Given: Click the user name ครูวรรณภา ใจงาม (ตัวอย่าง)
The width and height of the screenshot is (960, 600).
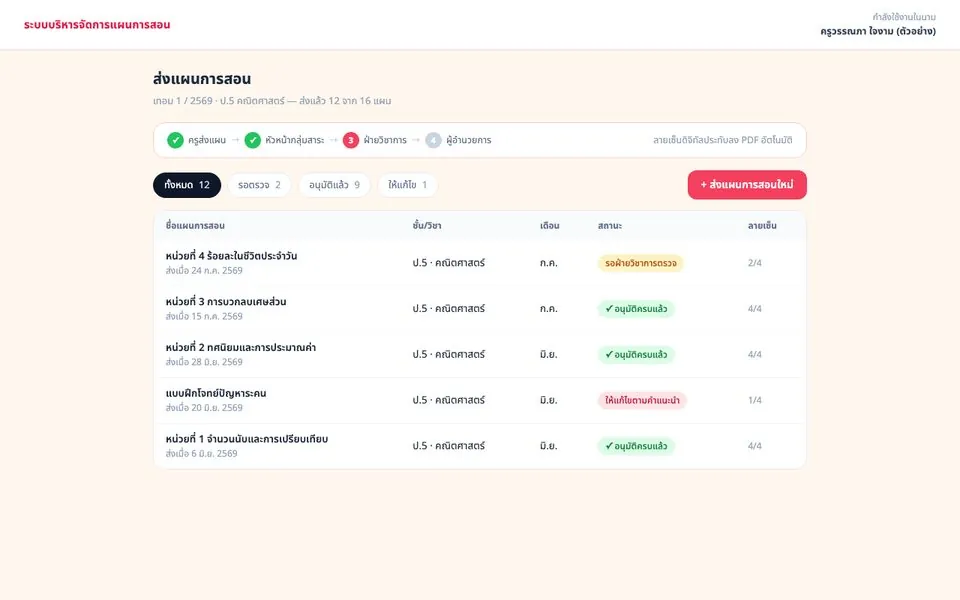Looking at the screenshot, I should 878,31.
